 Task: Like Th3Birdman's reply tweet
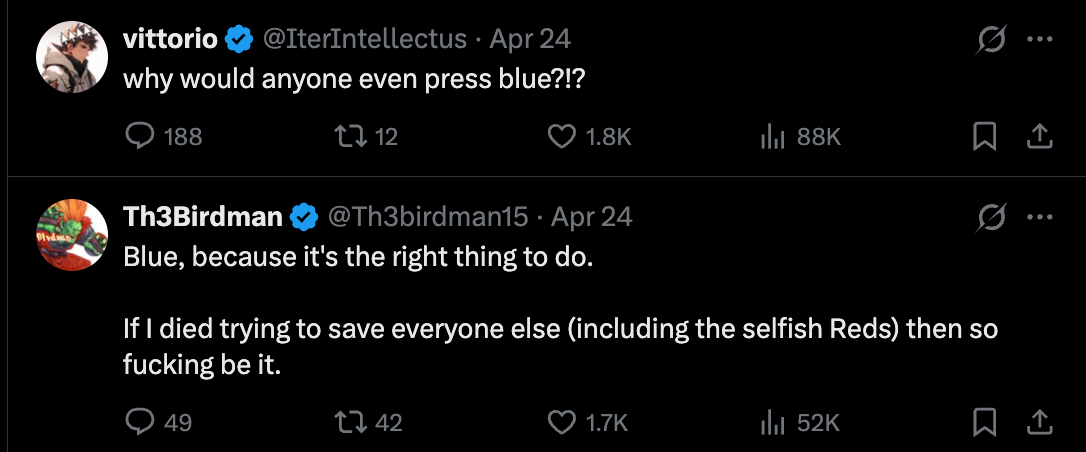point(561,422)
